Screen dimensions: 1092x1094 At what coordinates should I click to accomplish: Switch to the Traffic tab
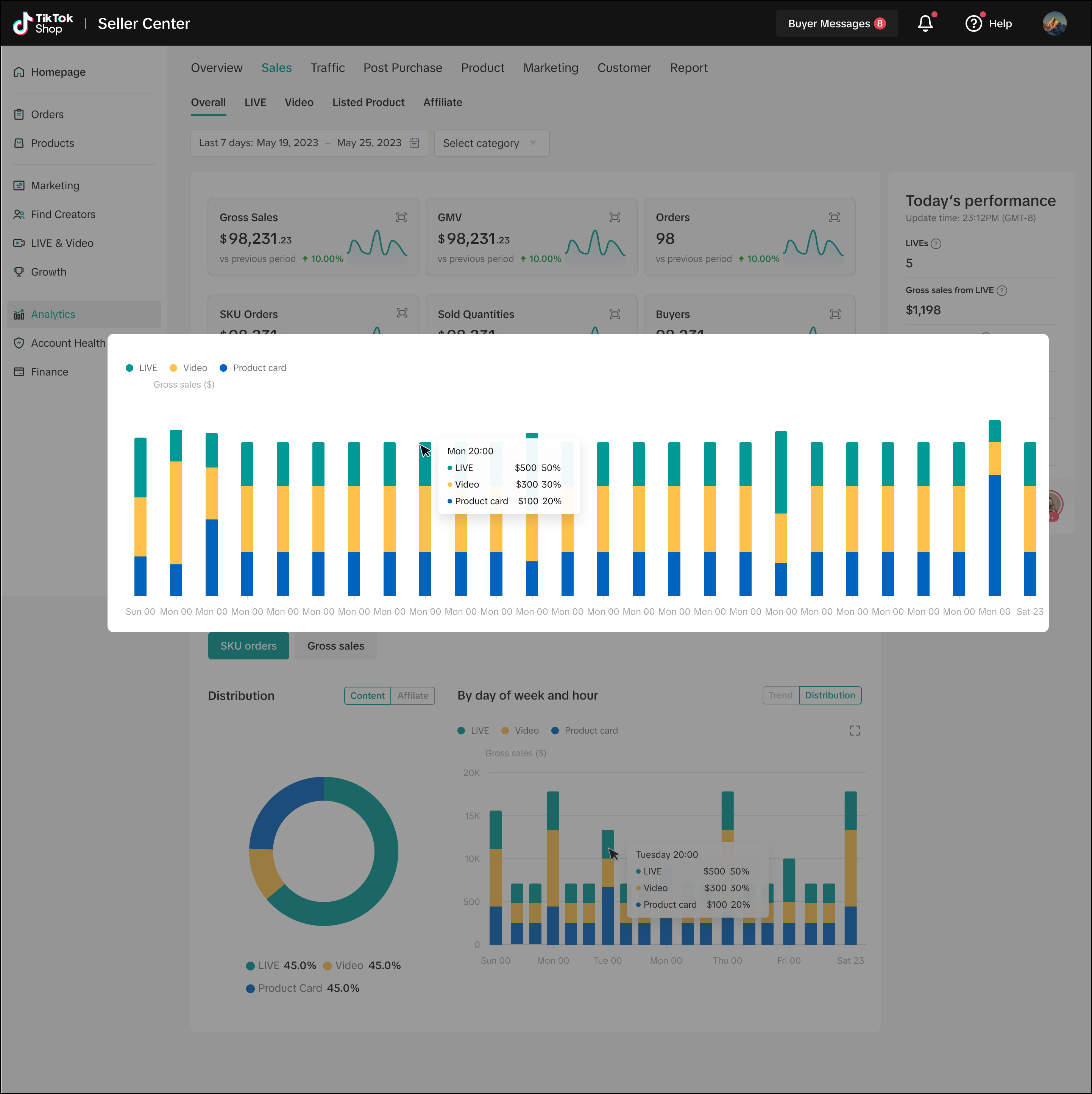click(328, 68)
